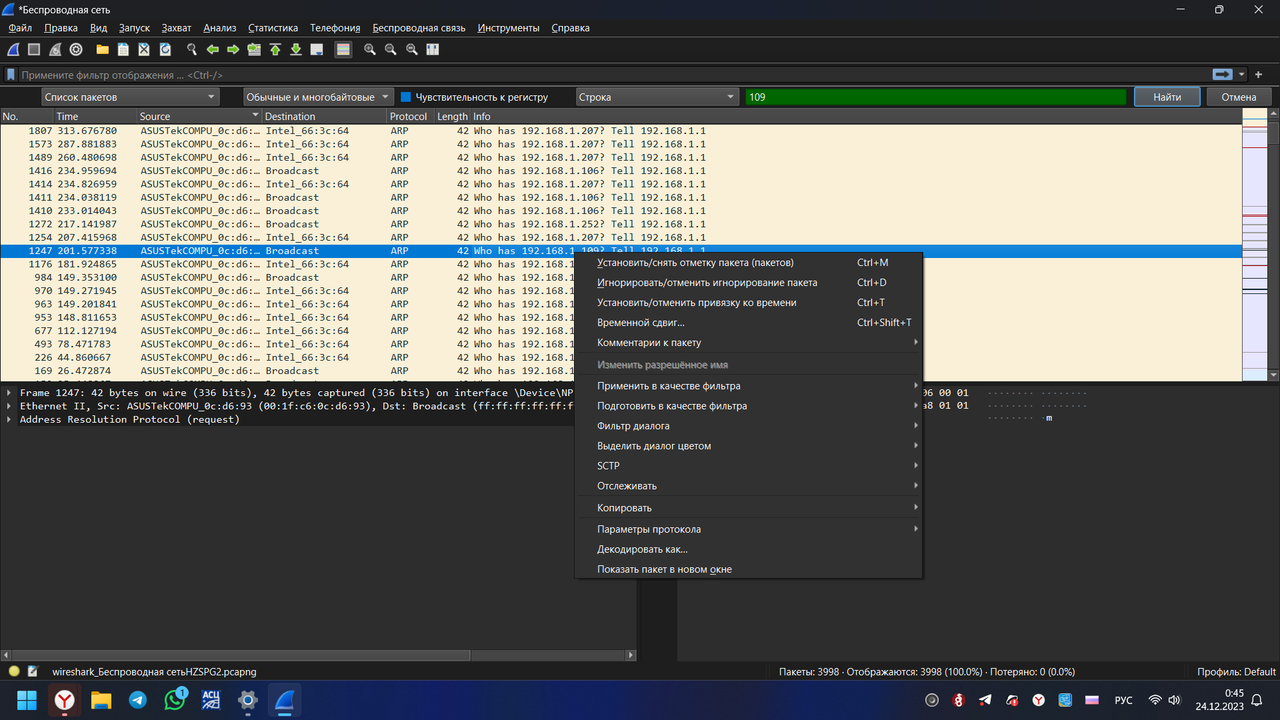Image resolution: width=1280 pixels, height=720 pixels.
Task: Open capture options via the gear-circle icon
Action: tap(76, 49)
